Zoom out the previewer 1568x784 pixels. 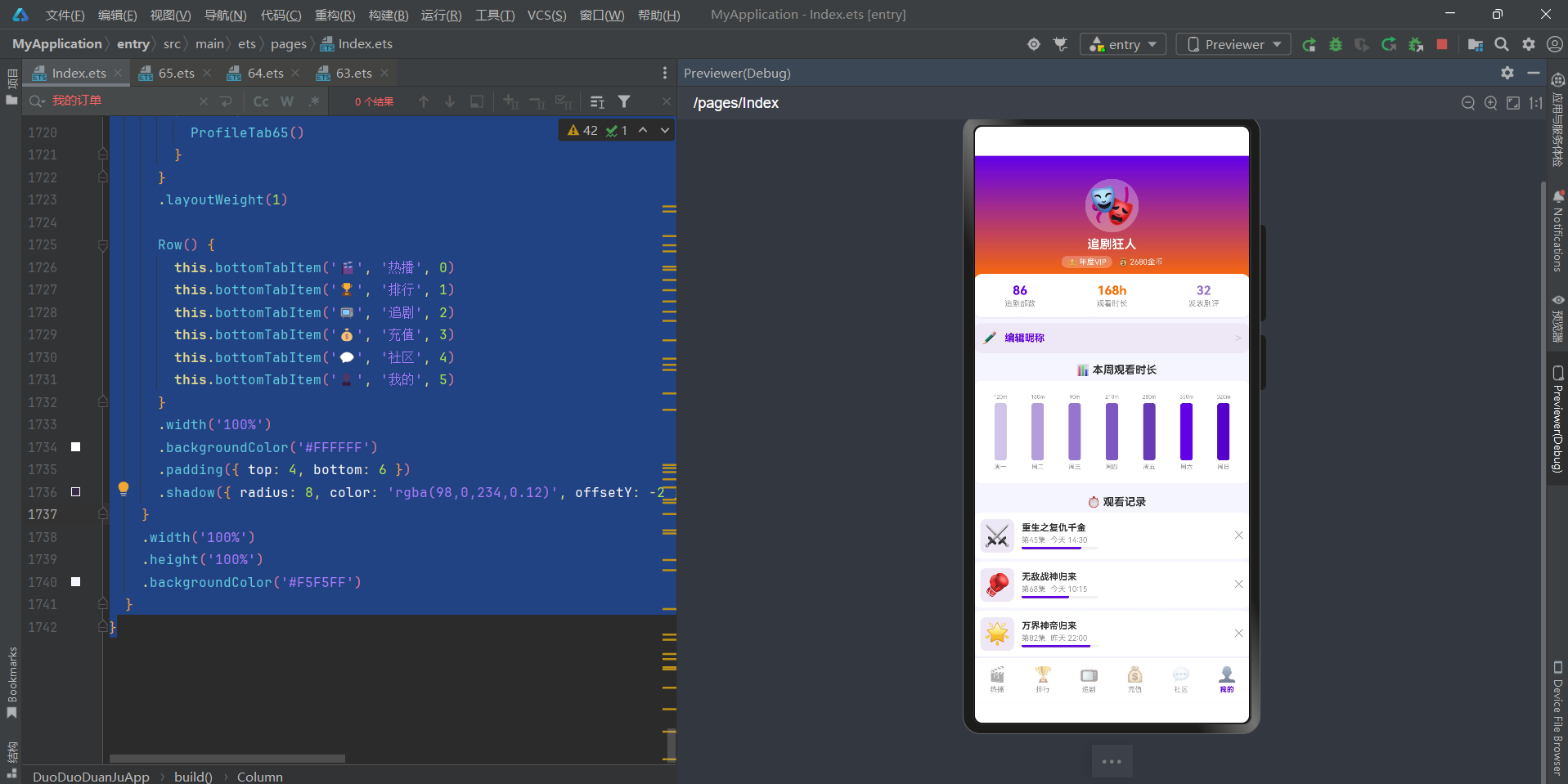1468,103
